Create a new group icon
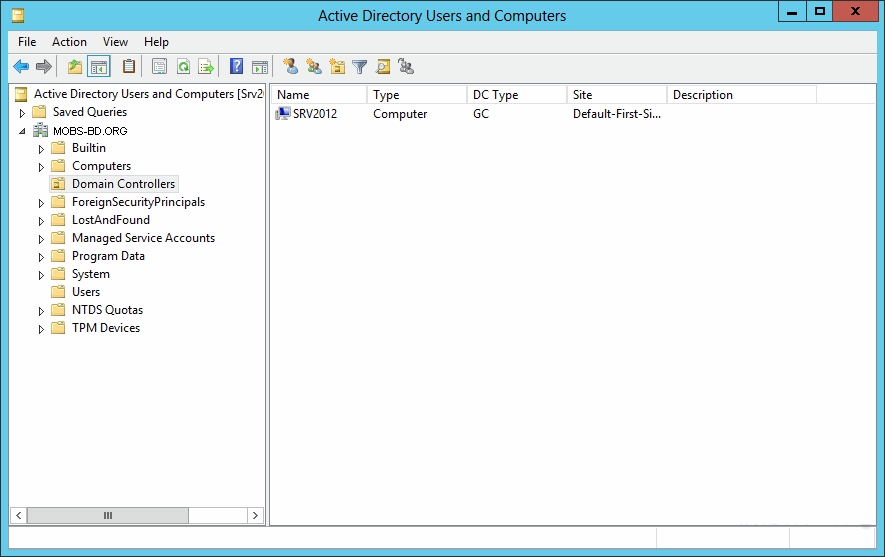 (314, 67)
